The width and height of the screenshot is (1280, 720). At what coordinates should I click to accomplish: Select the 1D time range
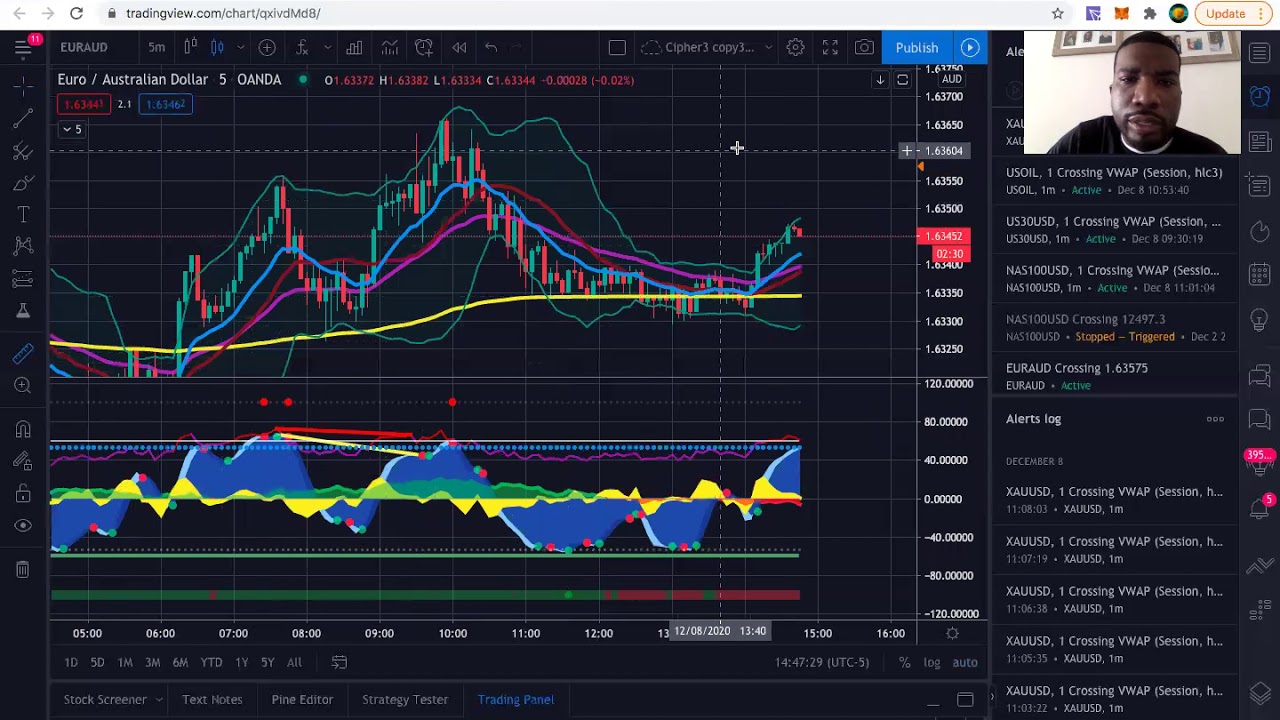click(x=71, y=662)
